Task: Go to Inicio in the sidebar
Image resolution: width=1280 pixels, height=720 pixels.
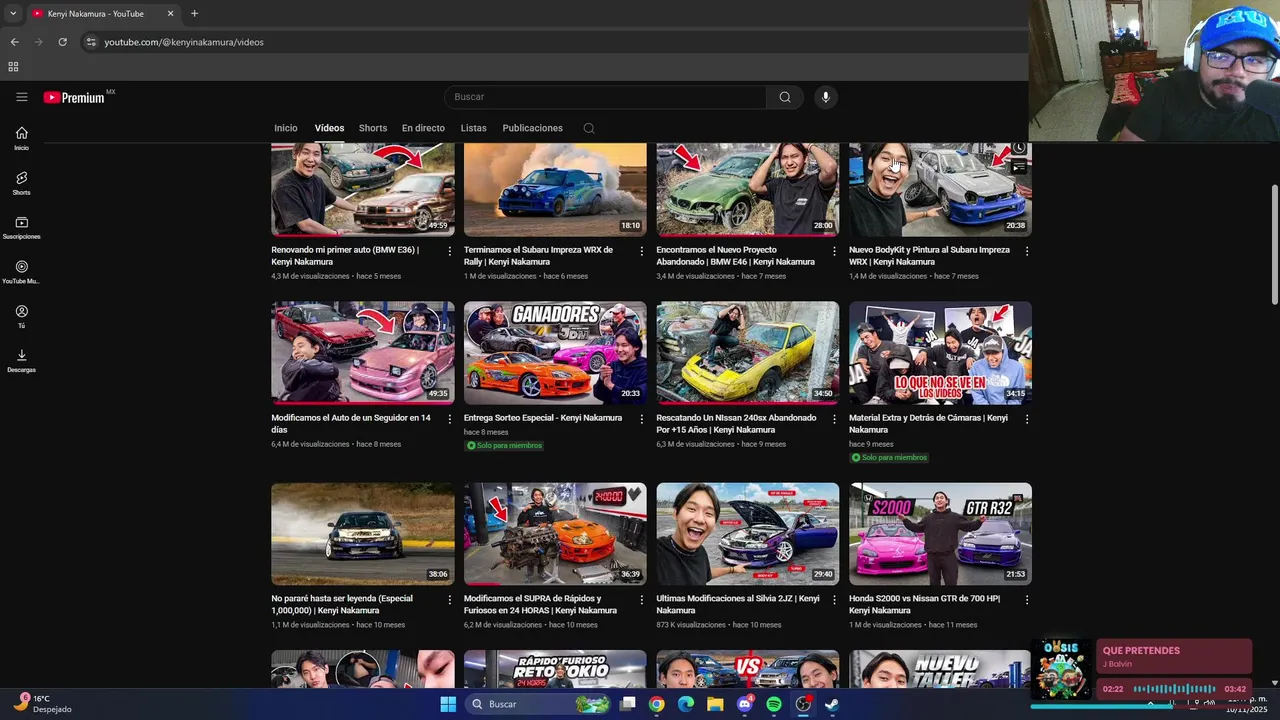Action: pyautogui.click(x=21, y=139)
